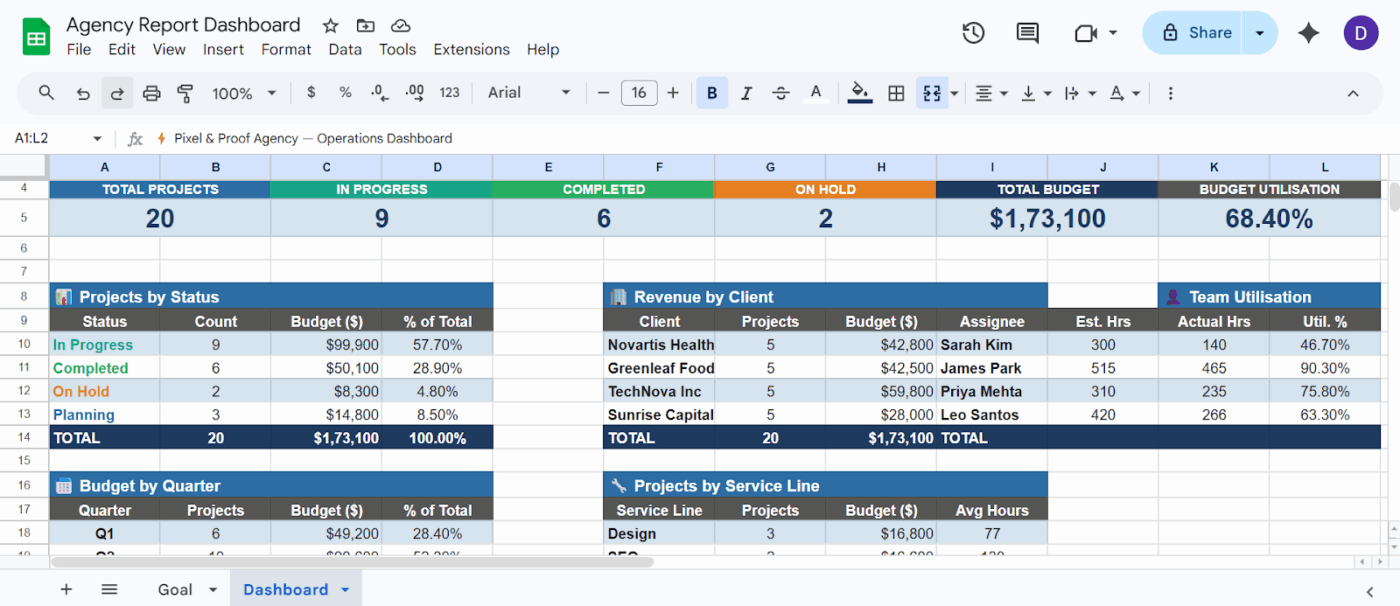
Task: Open the Borders menu icon
Action: tap(895, 92)
